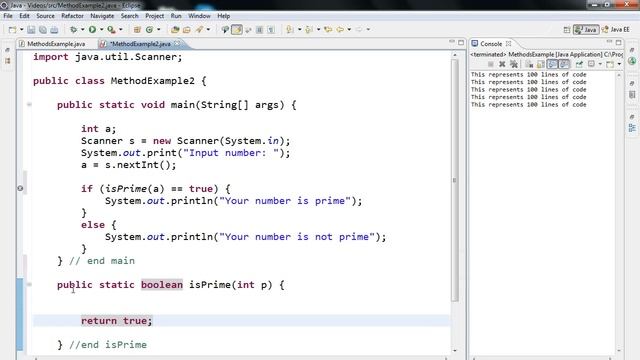The width and height of the screenshot is (640, 360).
Task: Click the Search flashlight icon
Action: pyautogui.click(x=199, y=29)
